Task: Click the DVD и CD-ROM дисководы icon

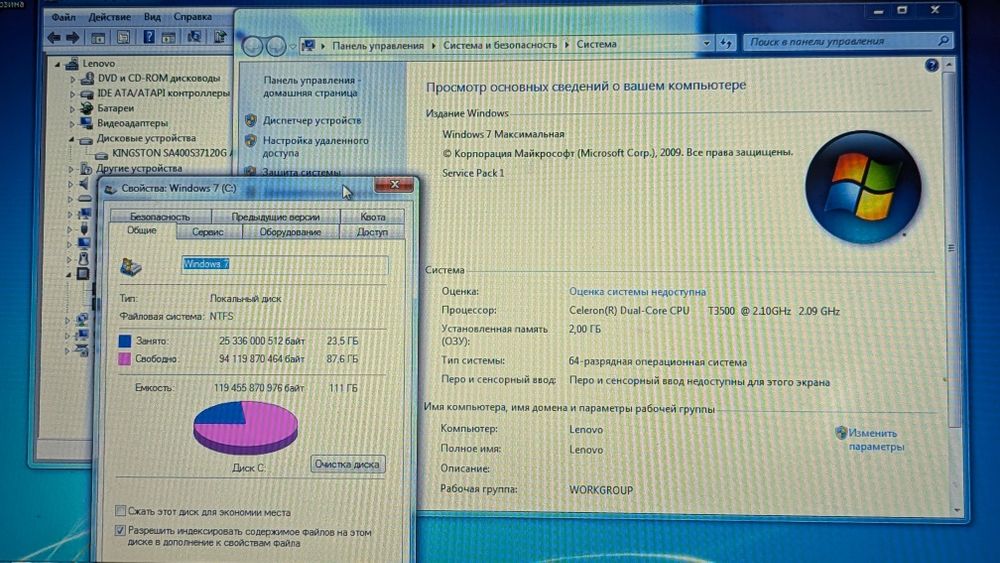Action: click(x=87, y=78)
